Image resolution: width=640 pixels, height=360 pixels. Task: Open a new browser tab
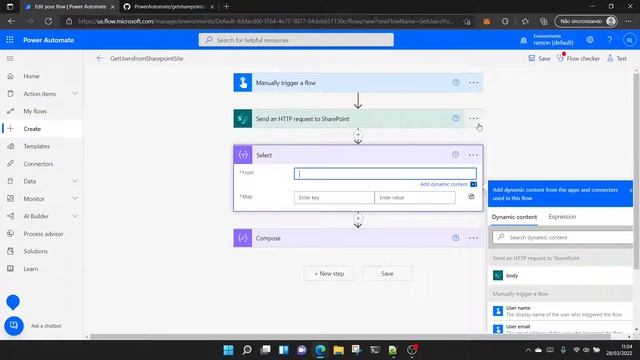pyautogui.click(x=227, y=7)
